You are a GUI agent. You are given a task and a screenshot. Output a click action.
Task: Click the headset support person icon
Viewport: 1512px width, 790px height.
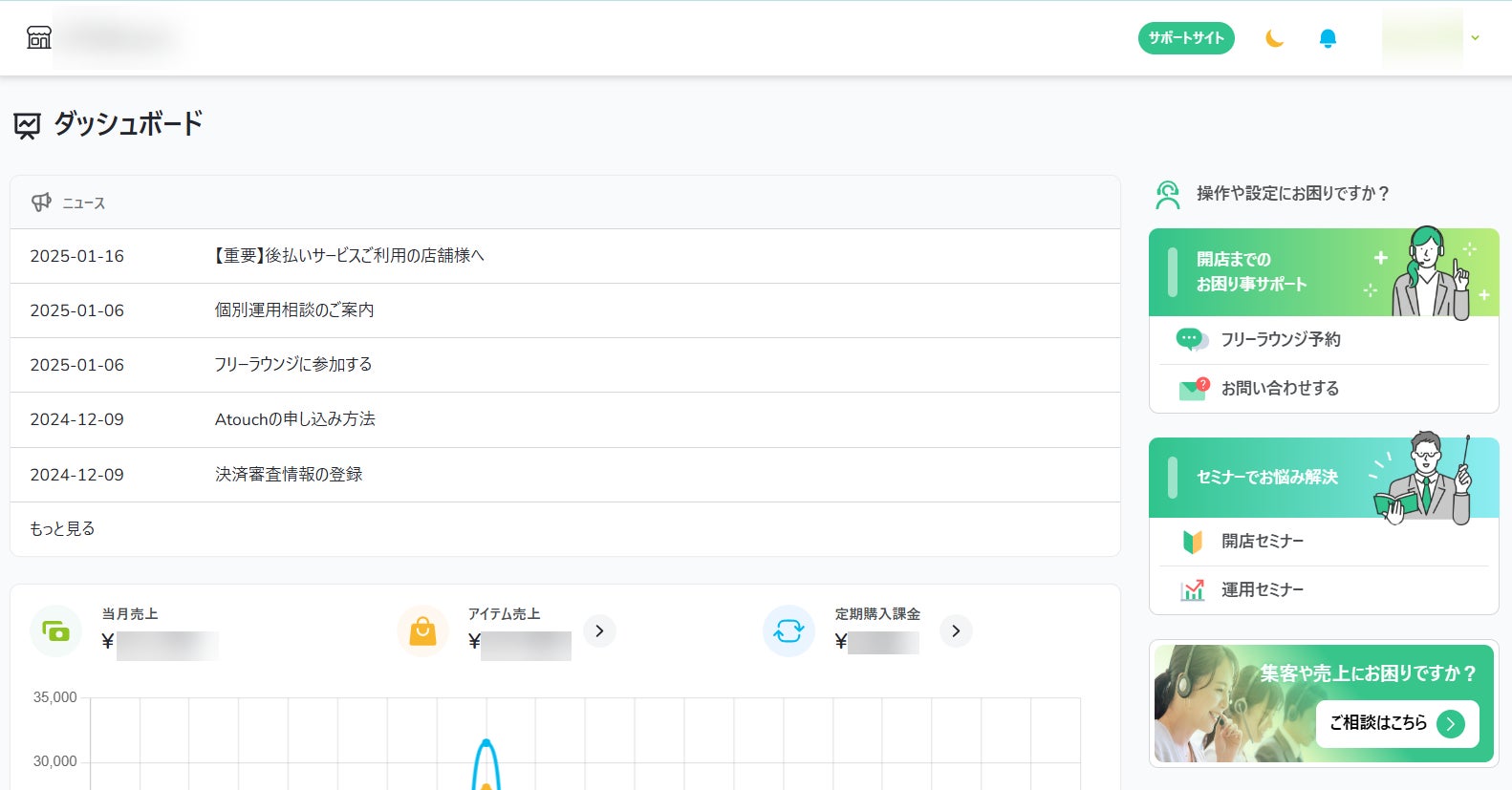(1168, 195)
